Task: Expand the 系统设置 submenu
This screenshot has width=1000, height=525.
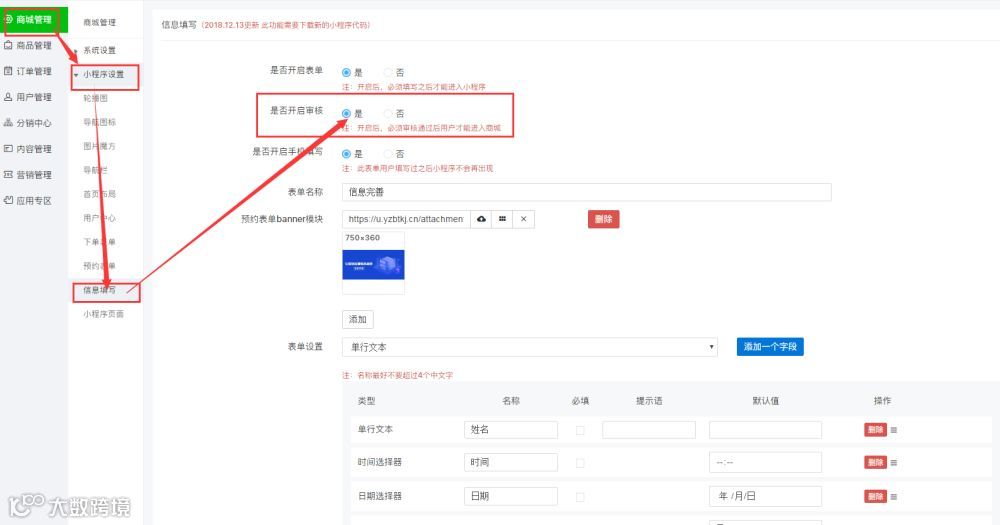Action: tap(99, 50)
